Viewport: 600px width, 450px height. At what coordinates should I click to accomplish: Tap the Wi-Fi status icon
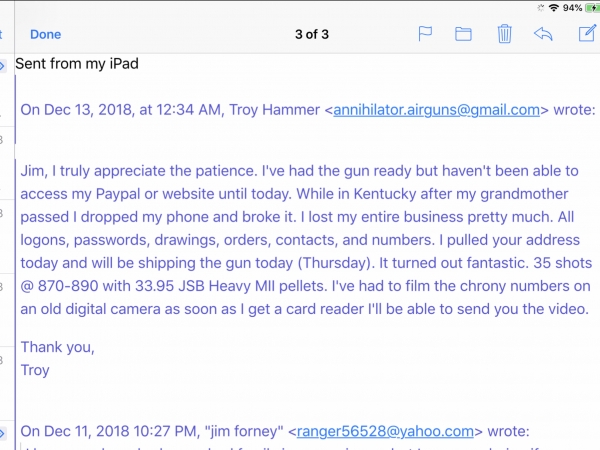pos(553,8)
